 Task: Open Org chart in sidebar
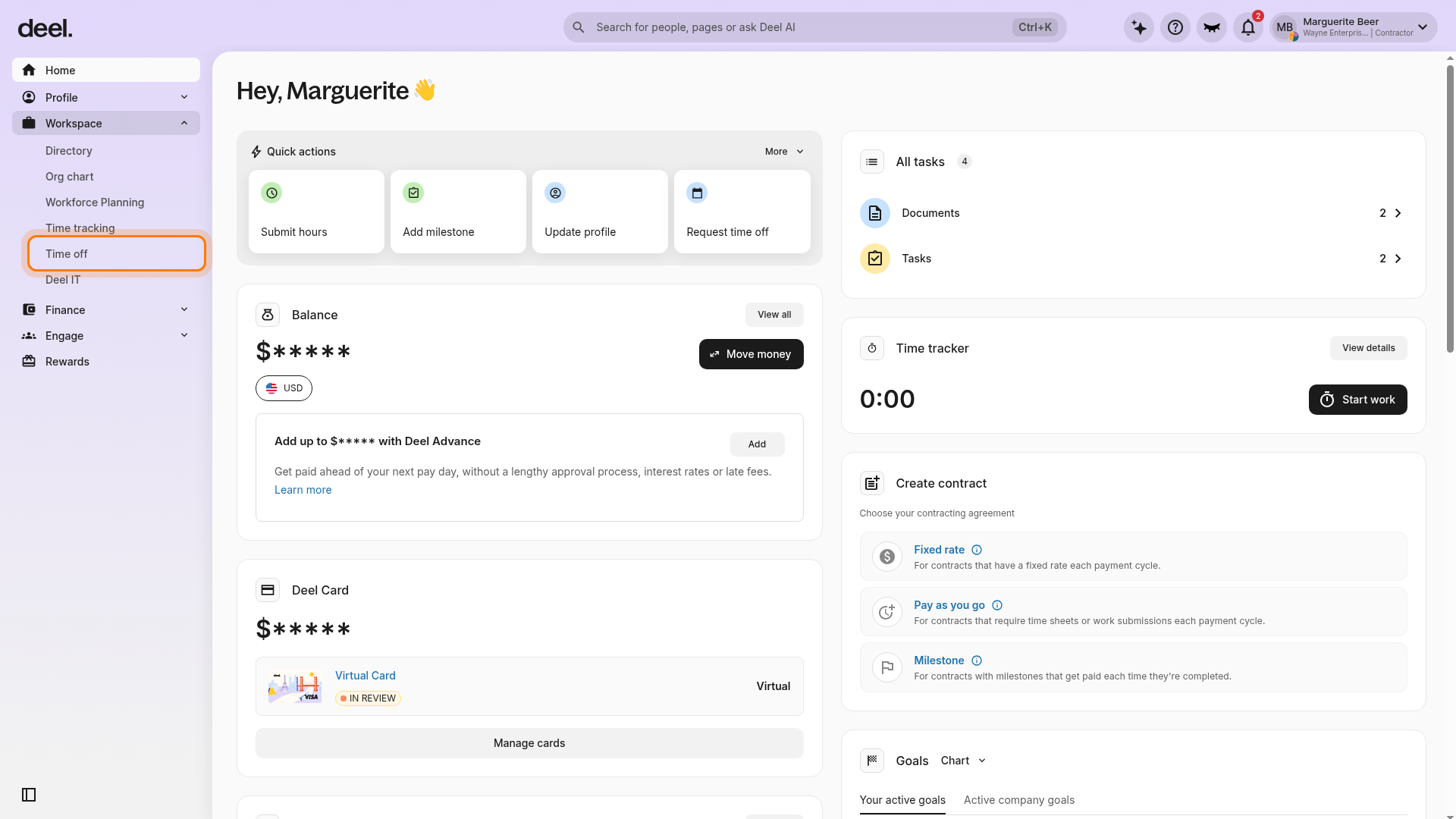pos(70,177)
